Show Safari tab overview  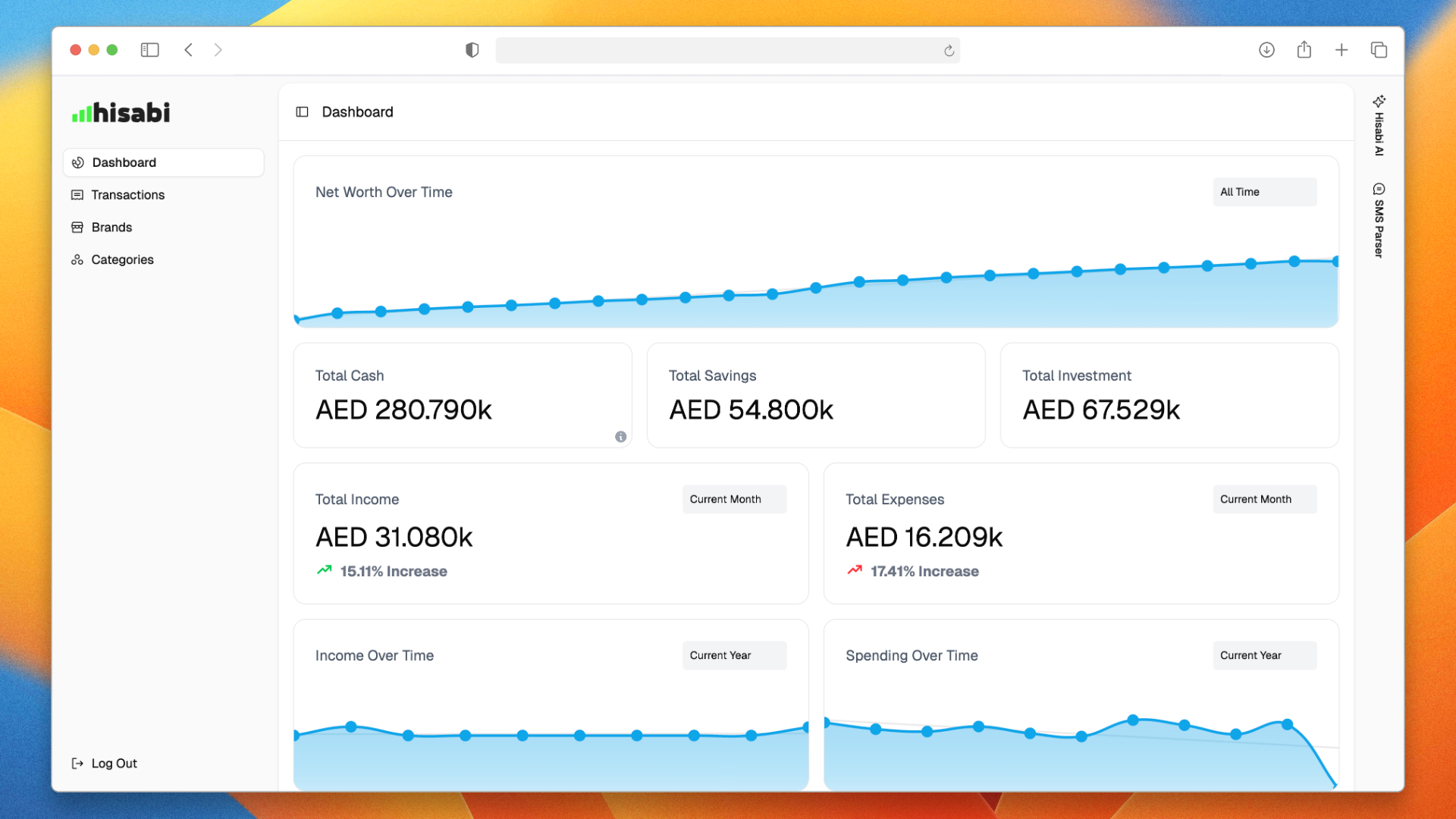(x=1379, y=50)
